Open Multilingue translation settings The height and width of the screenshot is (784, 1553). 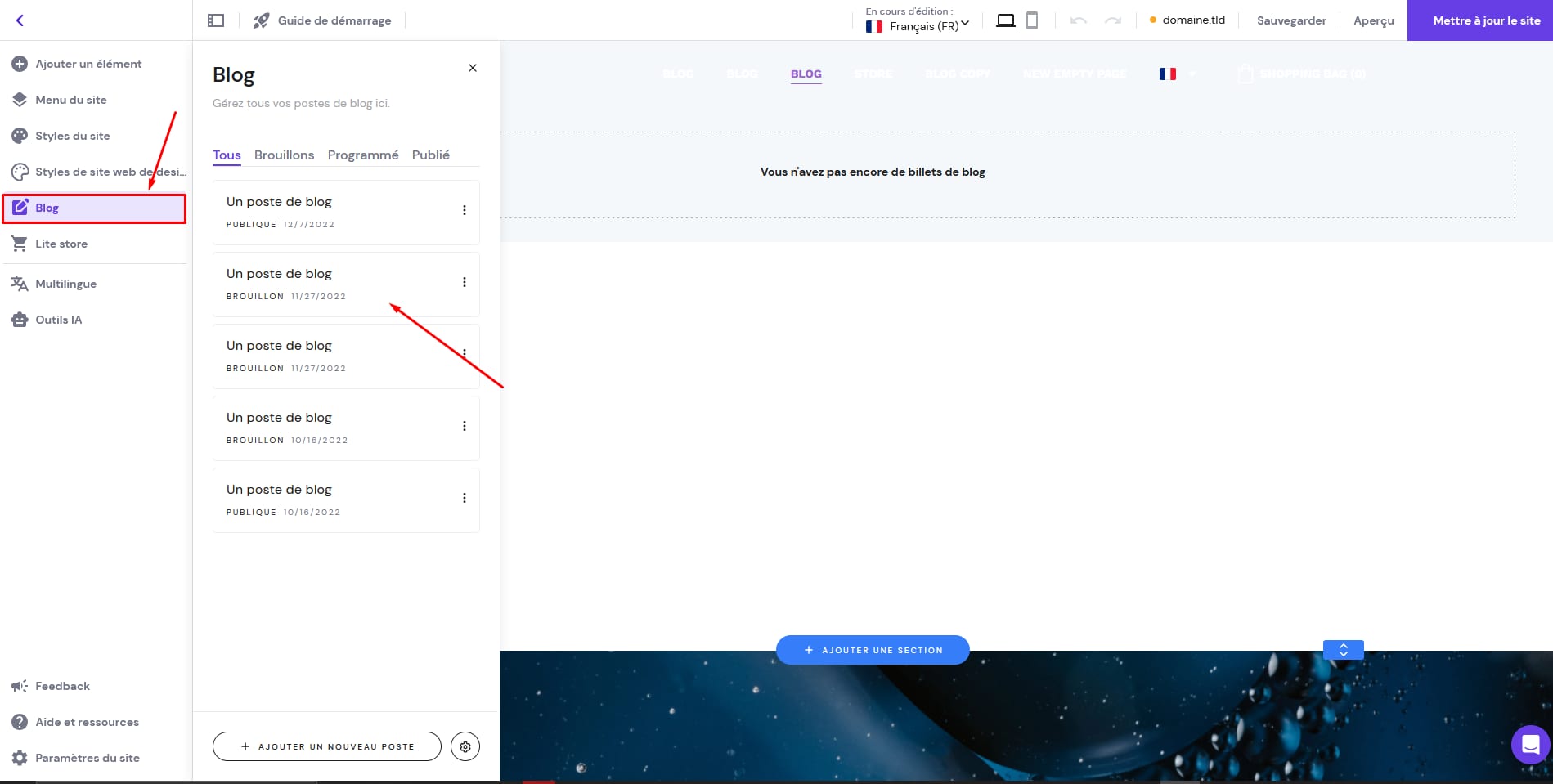[65, 284]
